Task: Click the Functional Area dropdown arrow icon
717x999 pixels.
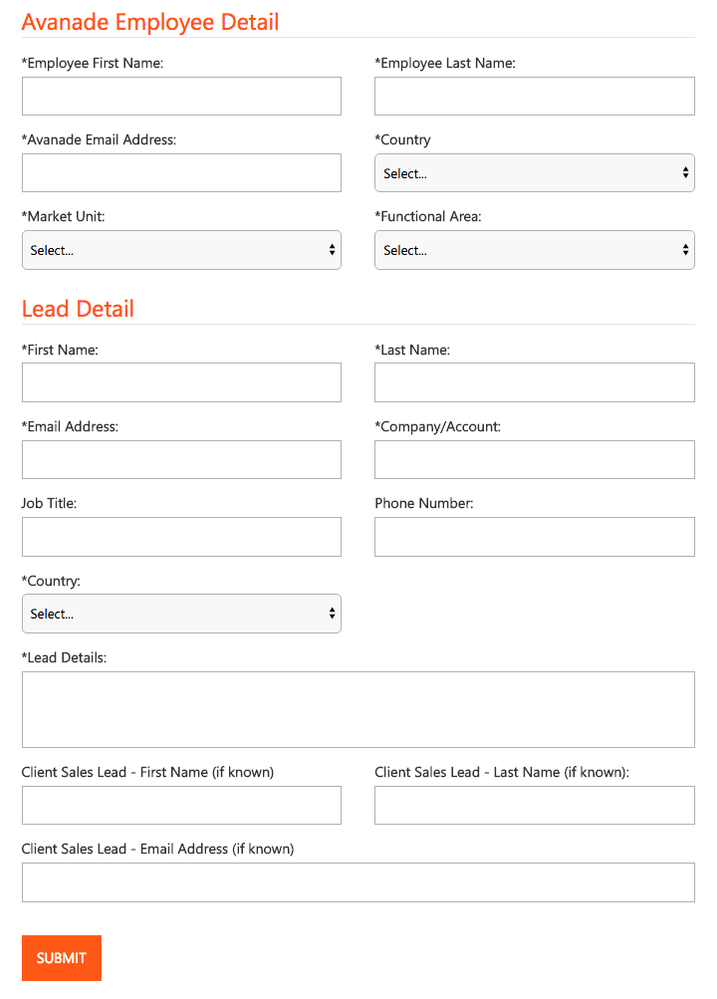Action: (x=685, y=250)
